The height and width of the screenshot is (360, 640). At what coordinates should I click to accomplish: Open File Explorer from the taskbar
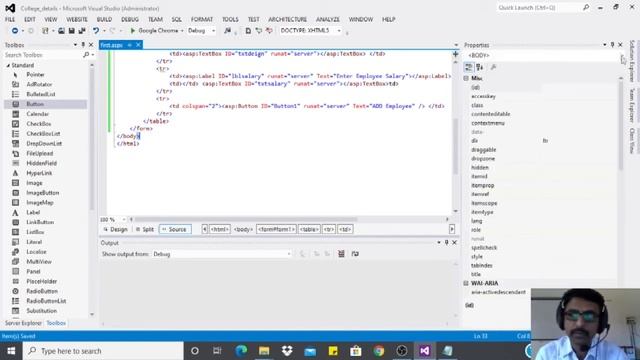[x=264, y=351]
